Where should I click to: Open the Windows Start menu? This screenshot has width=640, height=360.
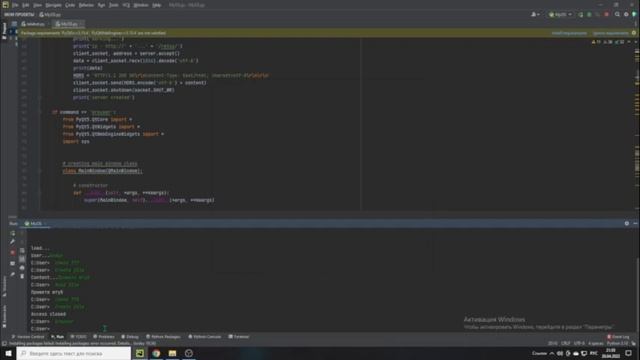coord(8,353)
